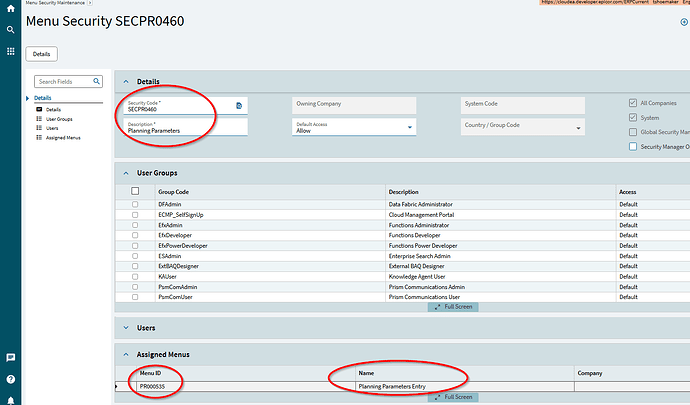Select Assigned Menus in navigation tree
Viewport: 690px width, 405px height.
click(x=61, y=137)
